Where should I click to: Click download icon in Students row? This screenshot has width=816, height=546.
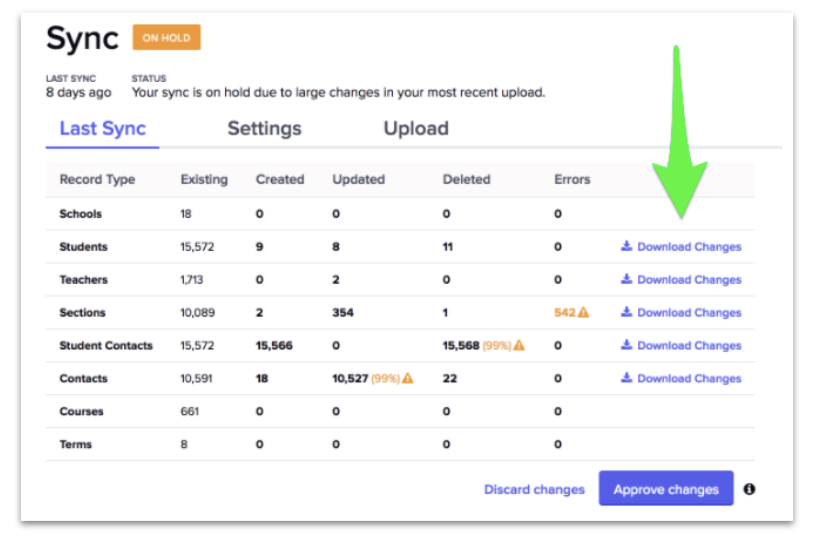point(627,246)
